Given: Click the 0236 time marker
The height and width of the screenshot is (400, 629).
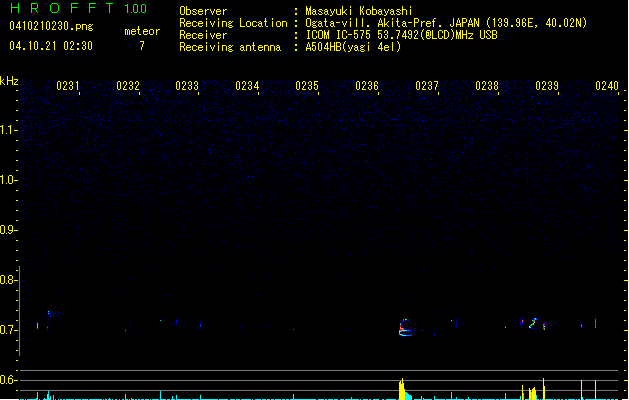Looking at the screenshot, I should tap(367, 86).
